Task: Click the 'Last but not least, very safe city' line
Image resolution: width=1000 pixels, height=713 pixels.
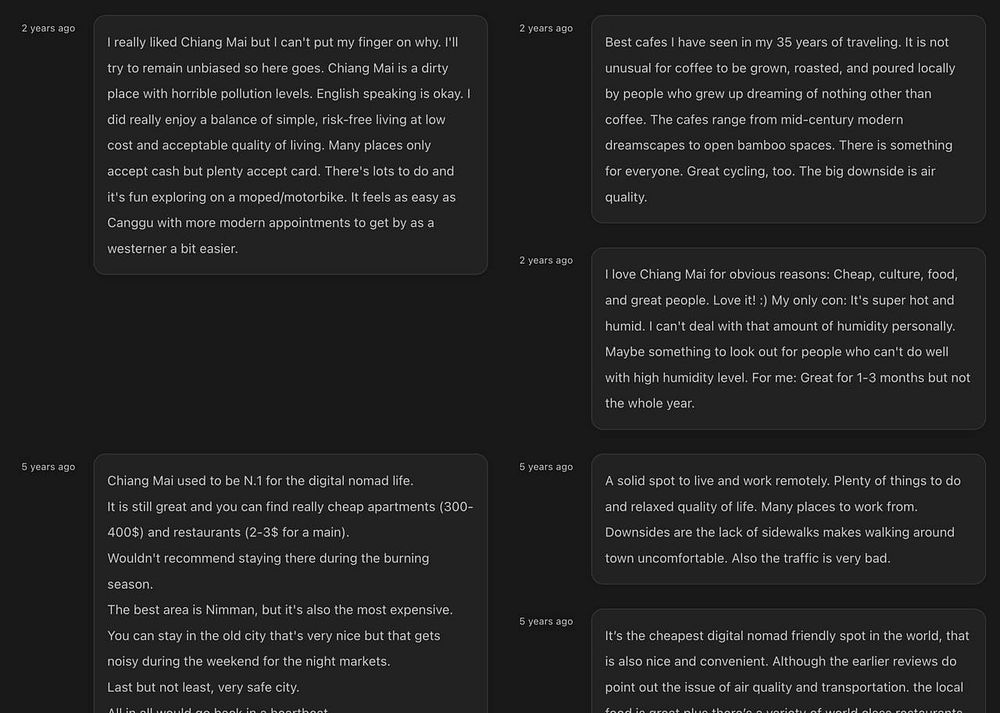Action: click(203, 687)
